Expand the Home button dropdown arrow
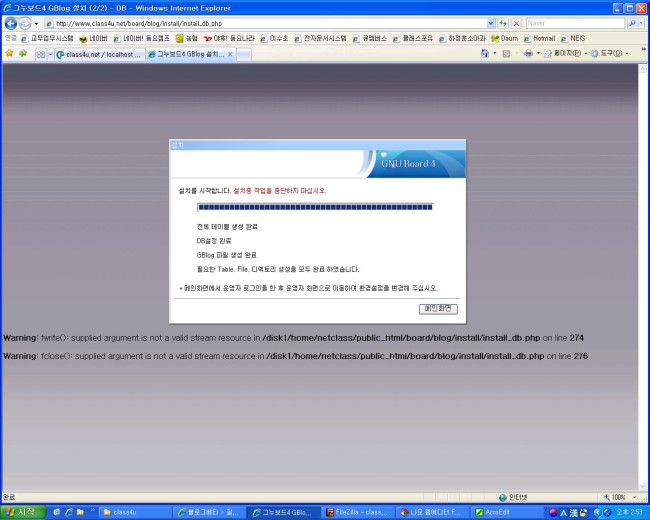The height and width of the screenshot is (520, 650). [494, 53]
